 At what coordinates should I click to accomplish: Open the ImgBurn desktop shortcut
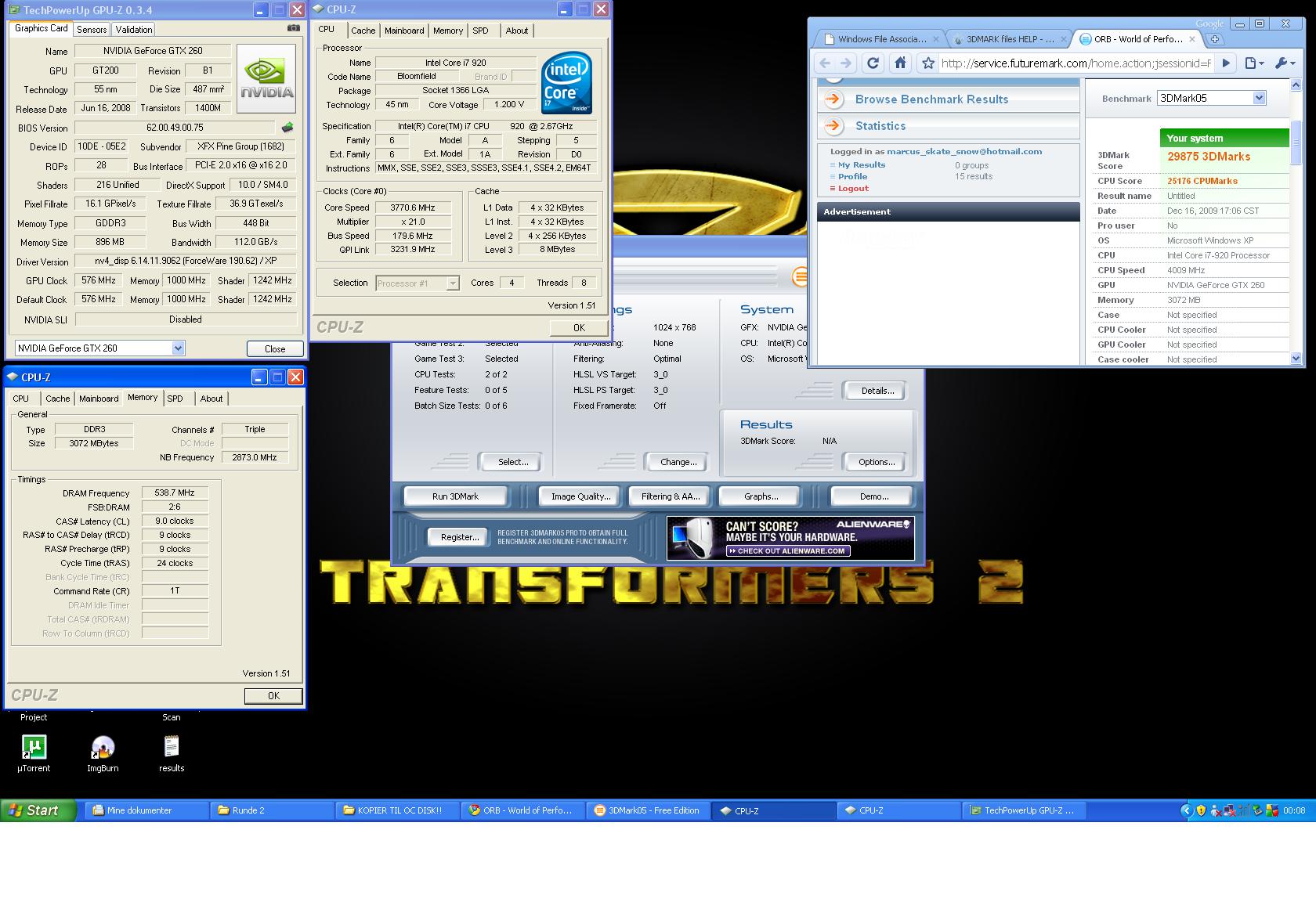pyautogui.click(x=103, y=754)
